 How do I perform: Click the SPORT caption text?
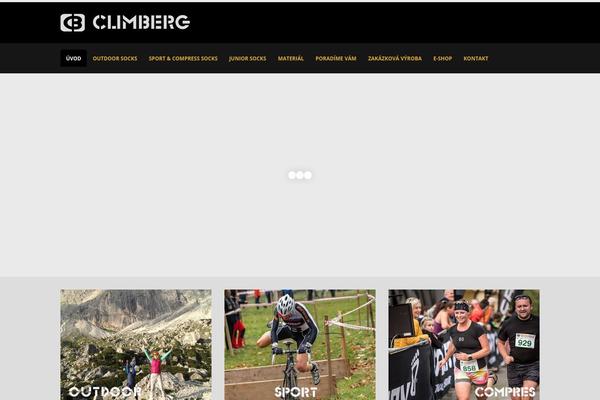pos(296,392)
